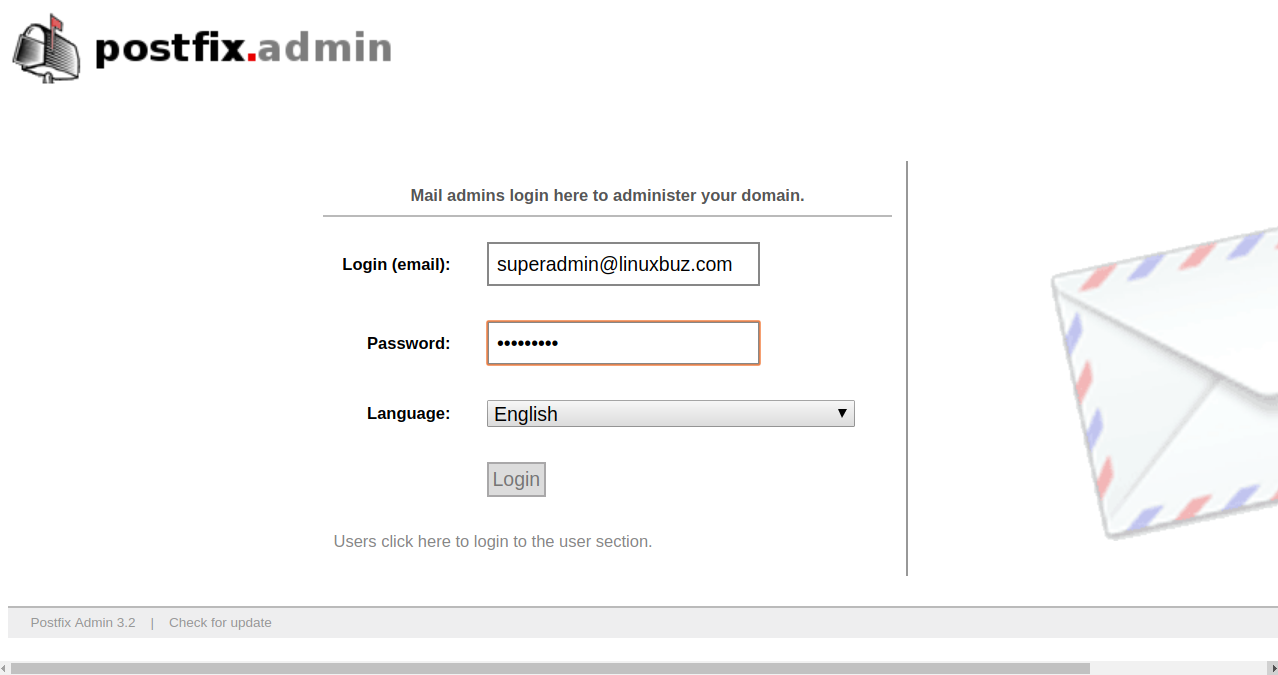This screenshot has width=1278, height=675.
Task: Click the Postfix Admin 3.2 footer text
Action: point(83,622)
